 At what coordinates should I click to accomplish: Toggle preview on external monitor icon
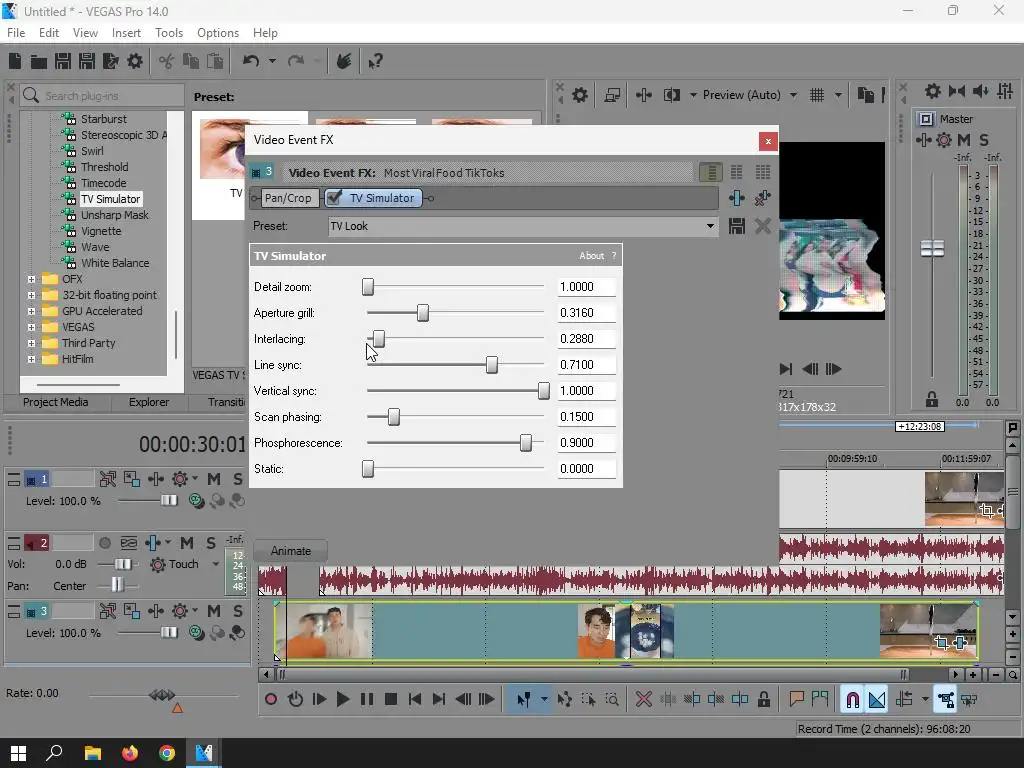click(612, 95)
